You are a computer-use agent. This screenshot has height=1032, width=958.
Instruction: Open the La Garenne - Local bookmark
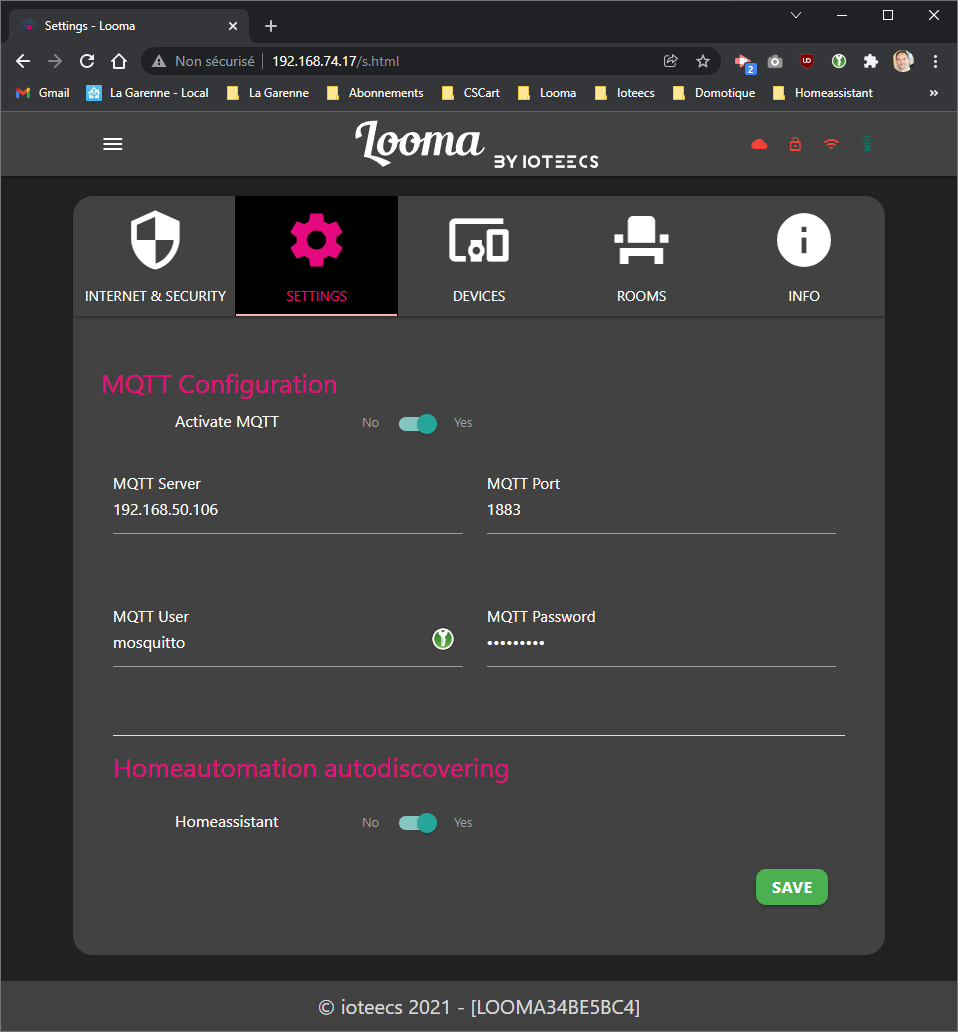[147, 93]
